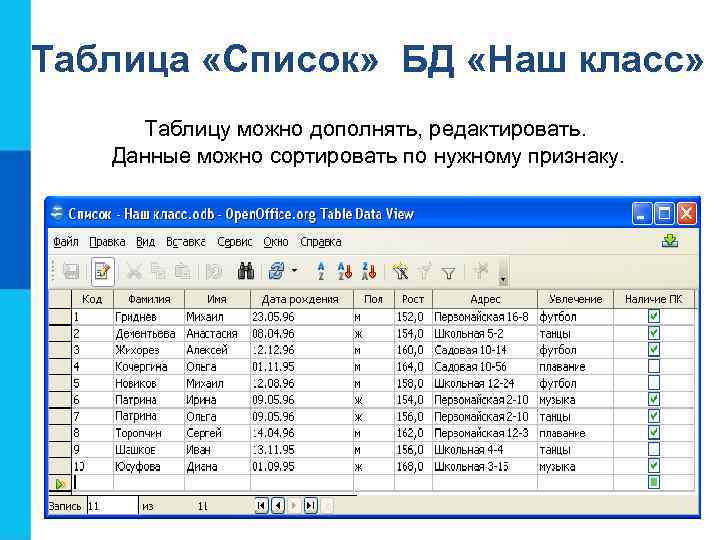
Task: Toggle the Edit Data toolbar button
Action: [102, 272]
